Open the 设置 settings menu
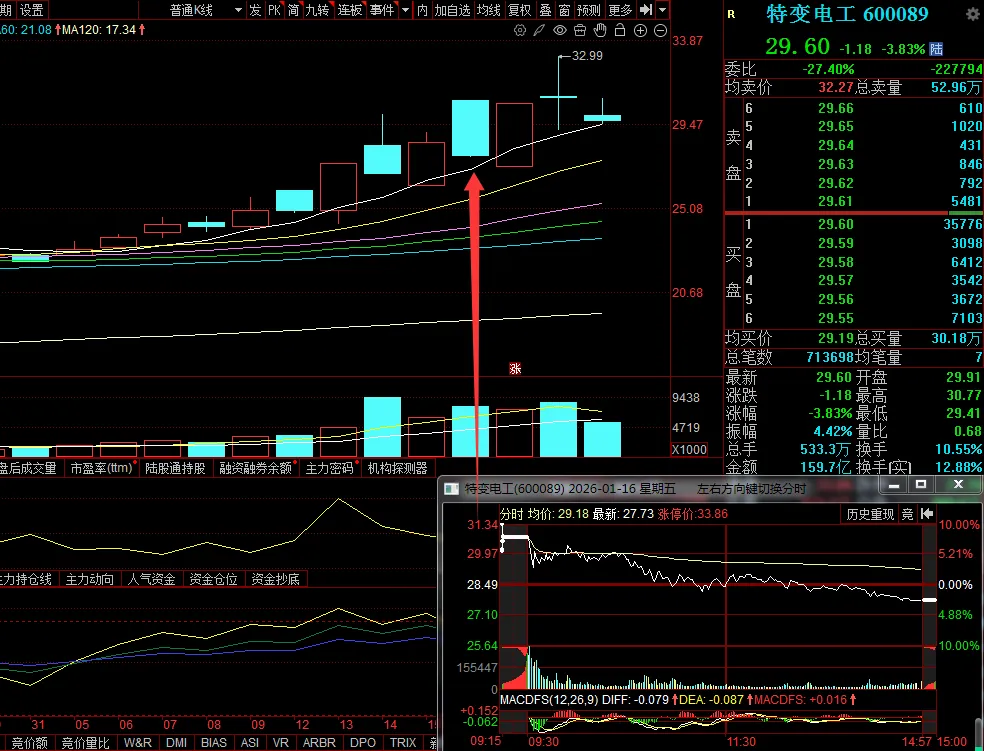984x751 pixels. 31,9
